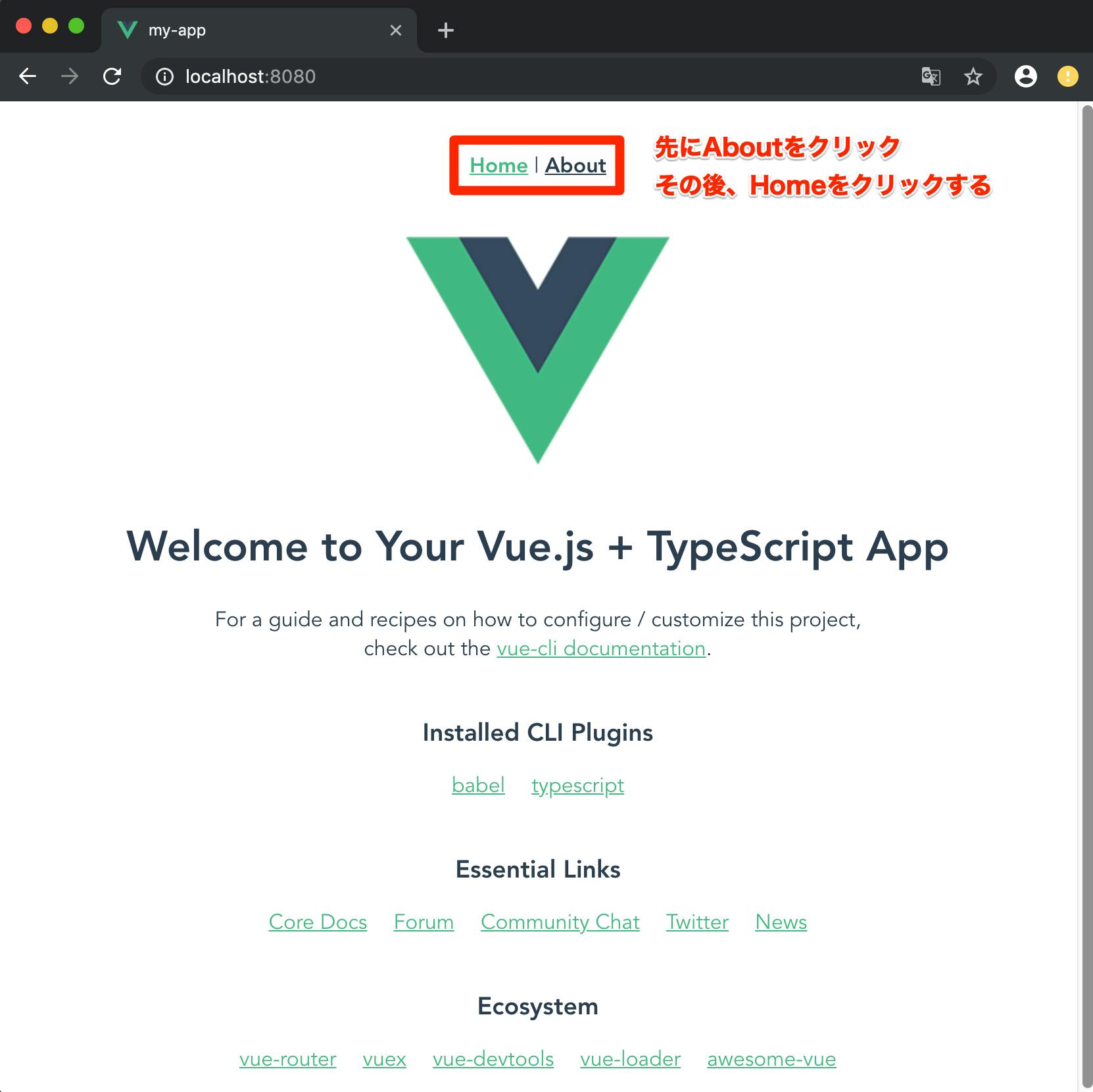This screenshot has height=1092, width=1093.
Task: Open the News link
Action: [781, 922]
